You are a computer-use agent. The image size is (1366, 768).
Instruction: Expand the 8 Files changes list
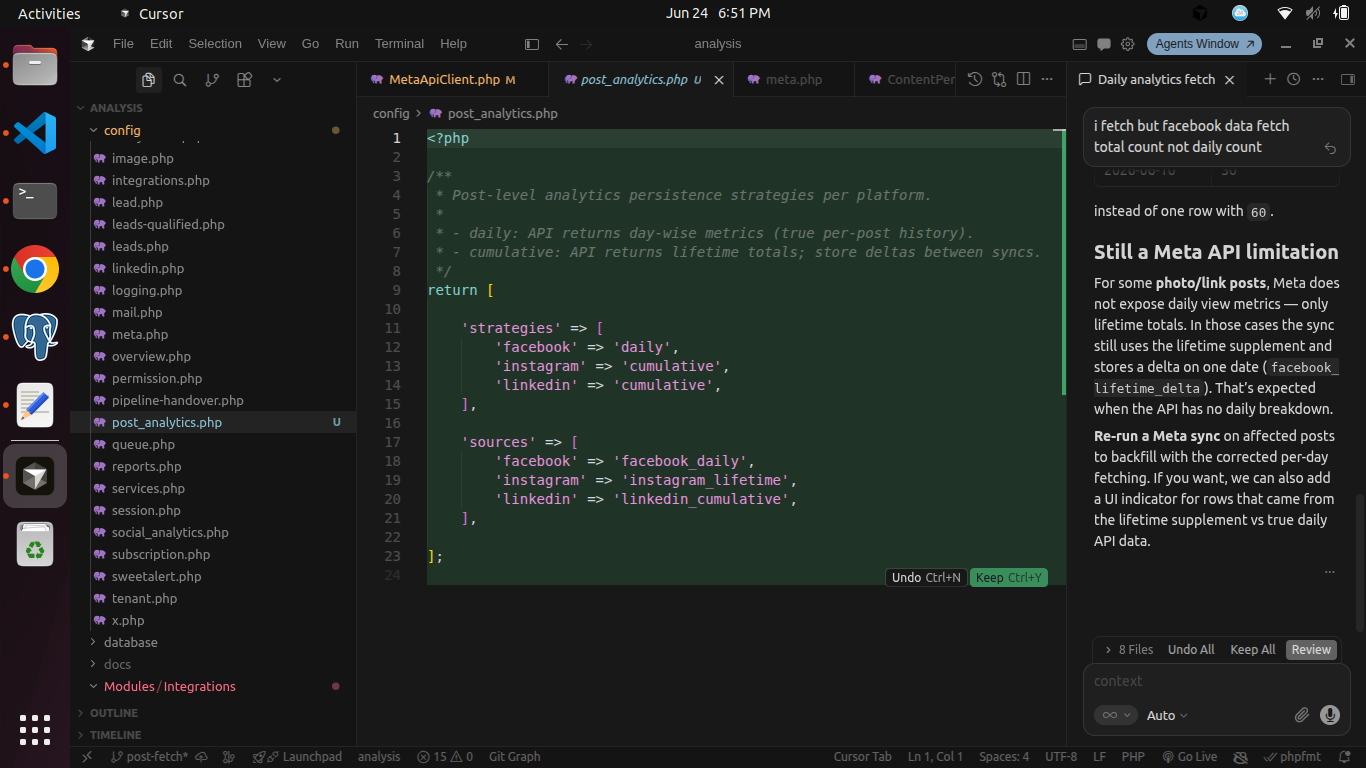(x=1129, y=649)
